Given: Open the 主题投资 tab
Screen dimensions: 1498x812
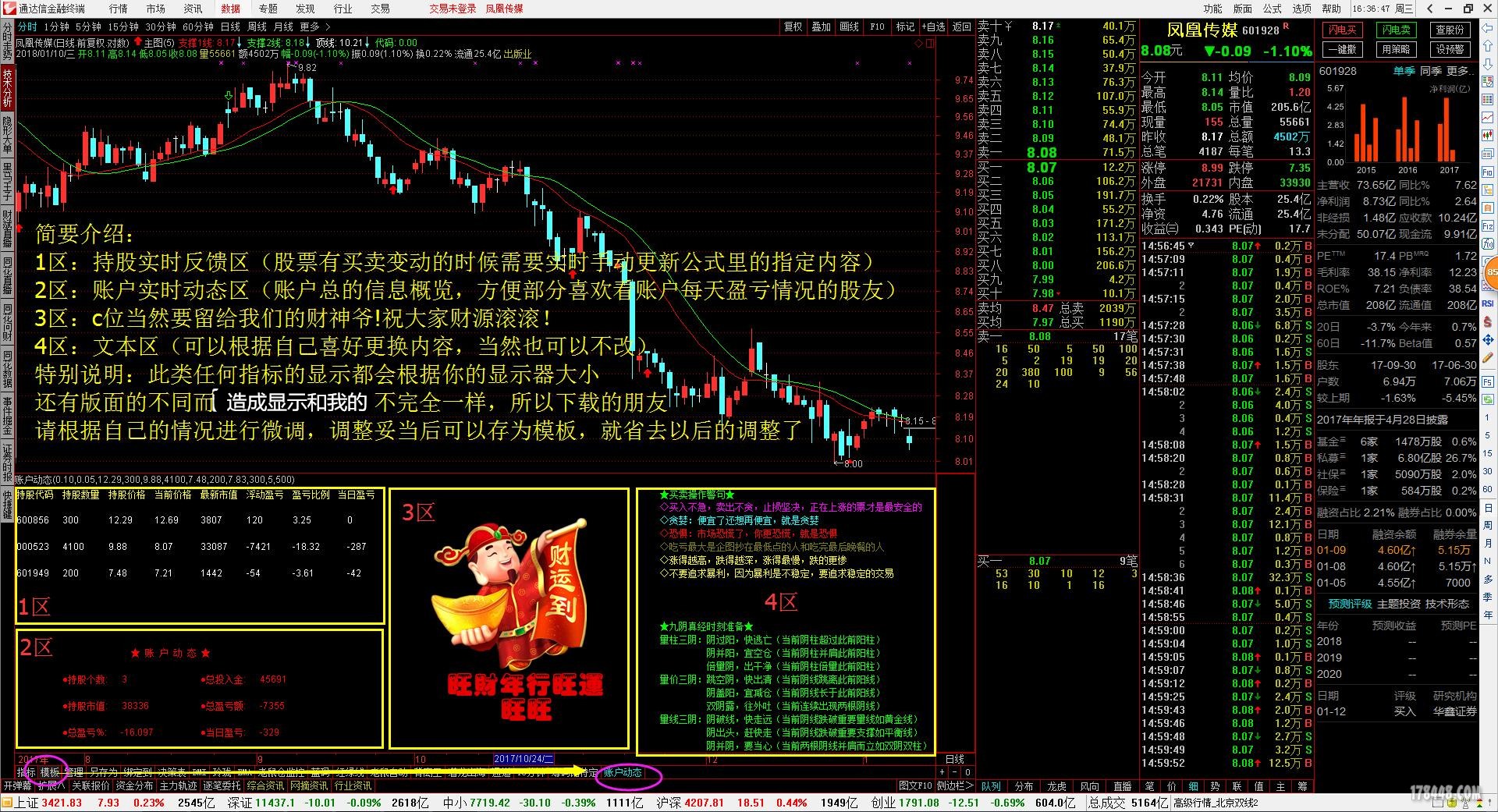Looking at the screenshot, I should click(x=1399, y=604).
